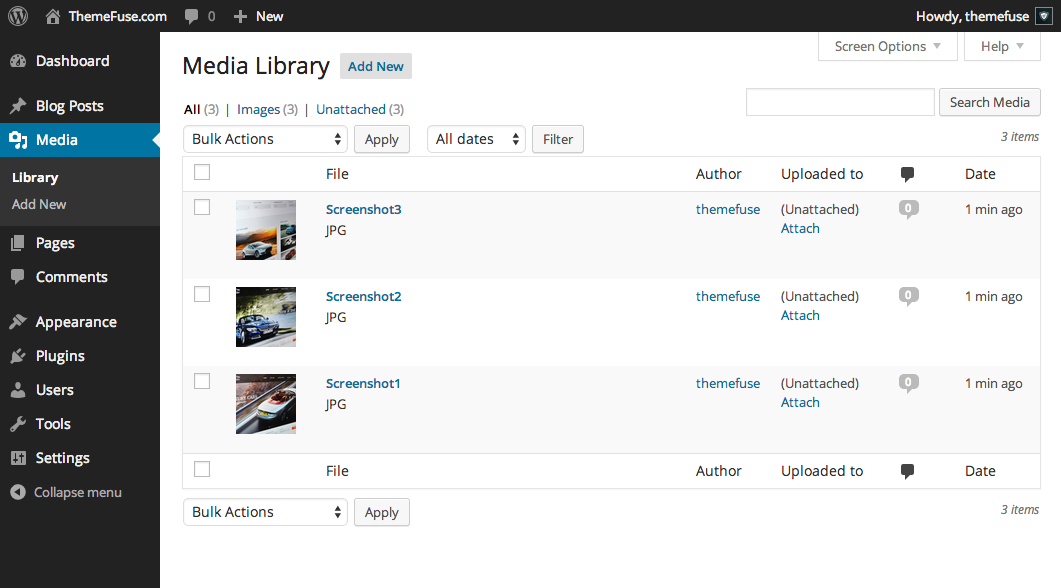Click the Screenshot2 thumbnail image
1061x588 pixels.
point(266,317)
